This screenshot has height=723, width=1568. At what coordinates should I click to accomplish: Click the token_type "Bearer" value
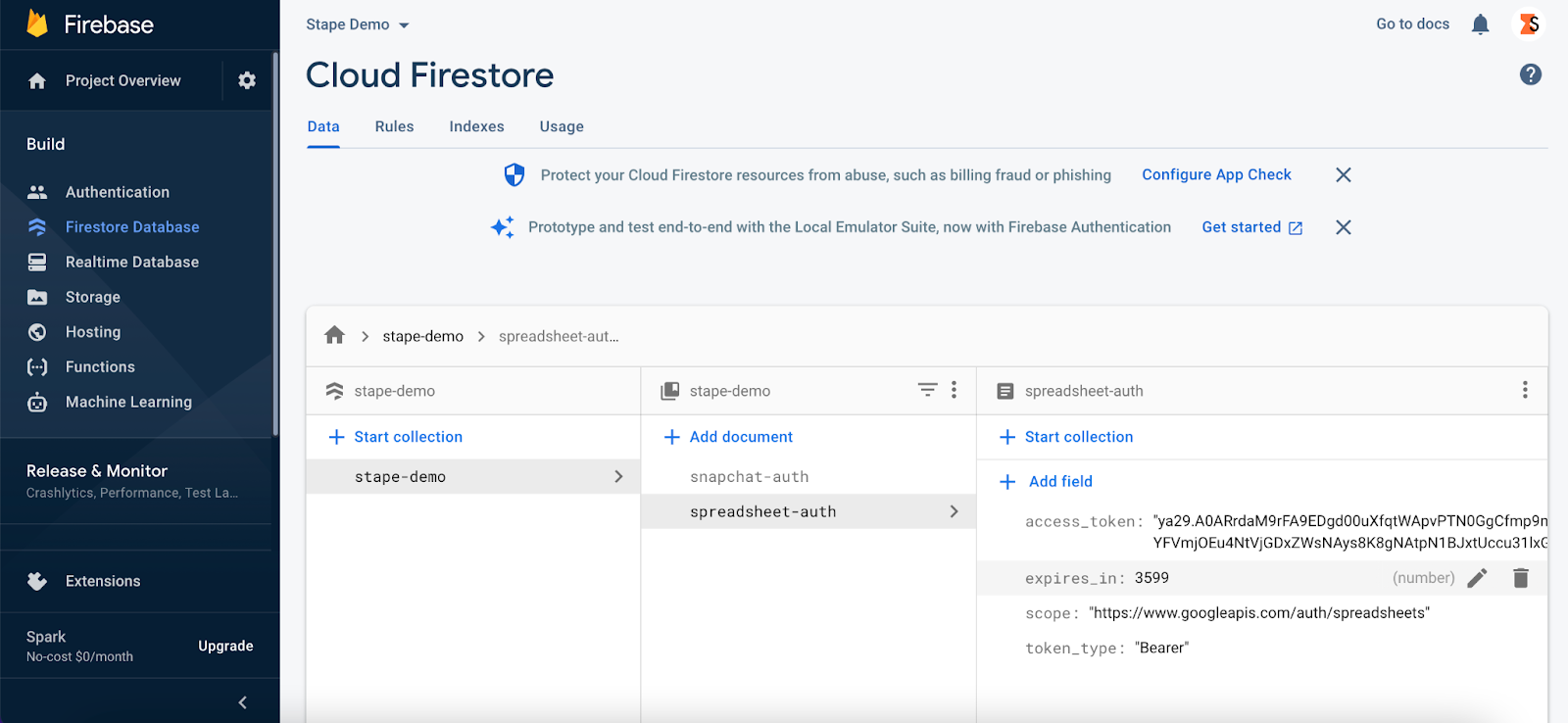(1162, 649)
